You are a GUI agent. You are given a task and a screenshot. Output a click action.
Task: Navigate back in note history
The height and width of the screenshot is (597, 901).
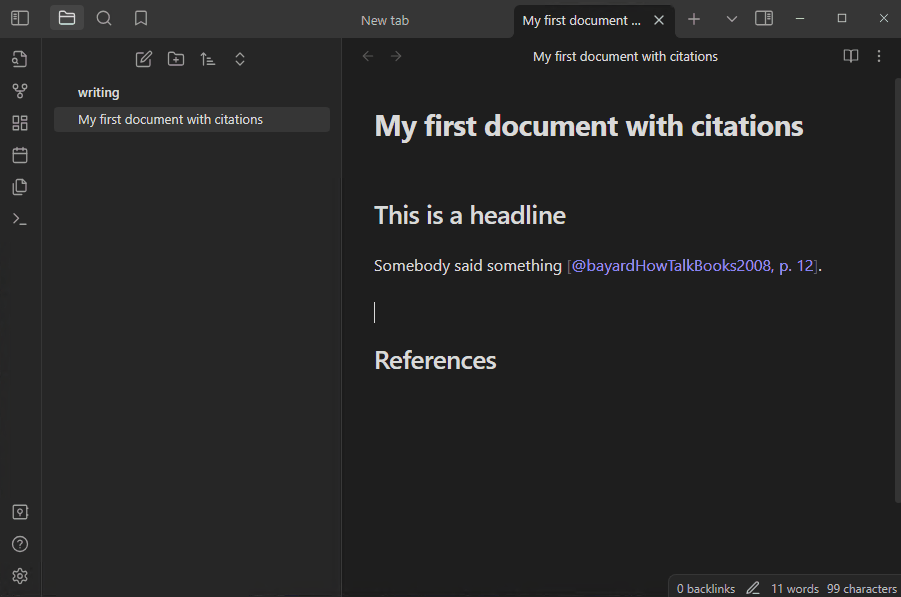368,56
